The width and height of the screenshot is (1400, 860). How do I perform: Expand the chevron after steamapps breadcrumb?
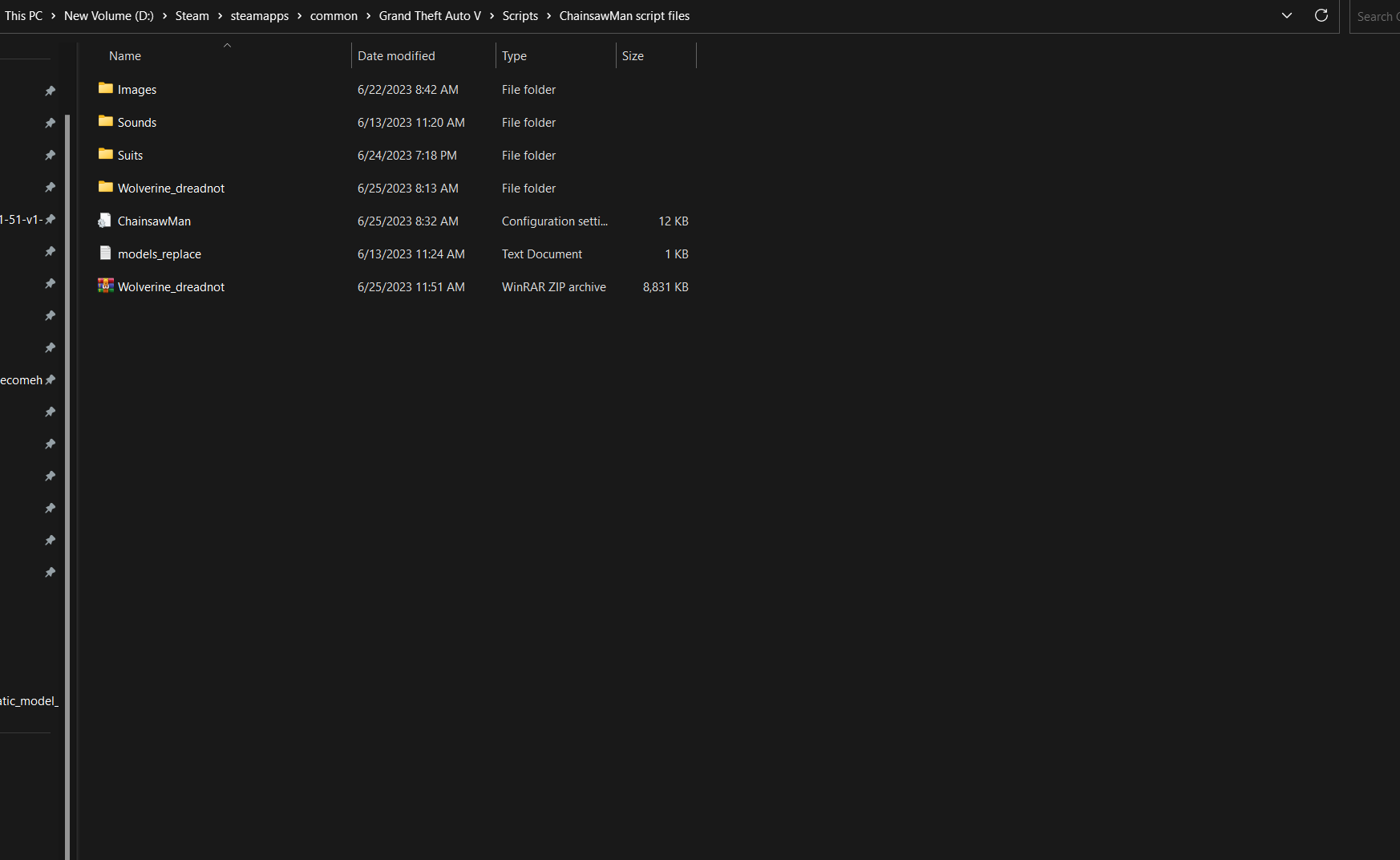(x=299, y=16)
